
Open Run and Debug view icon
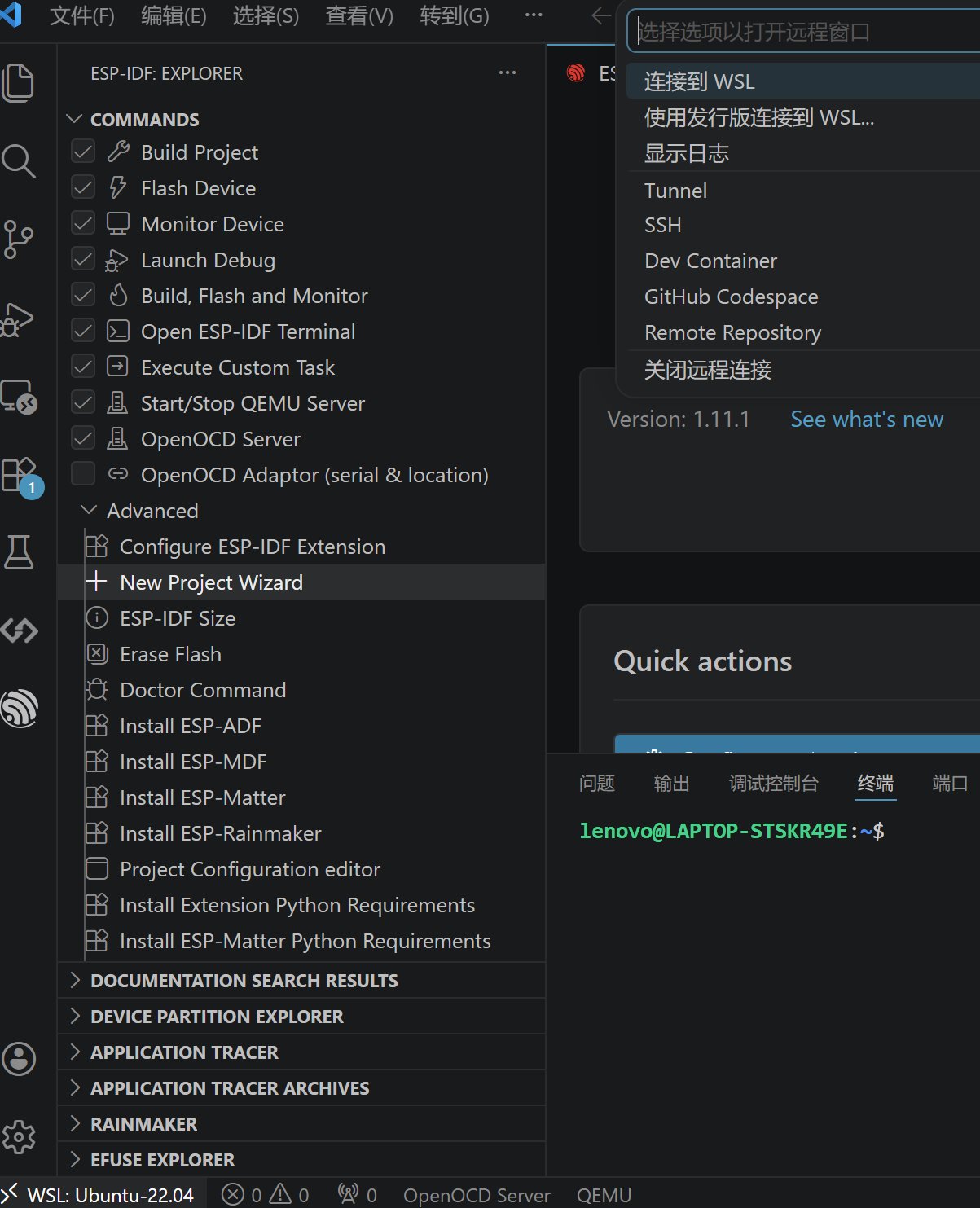click(19, 319)
